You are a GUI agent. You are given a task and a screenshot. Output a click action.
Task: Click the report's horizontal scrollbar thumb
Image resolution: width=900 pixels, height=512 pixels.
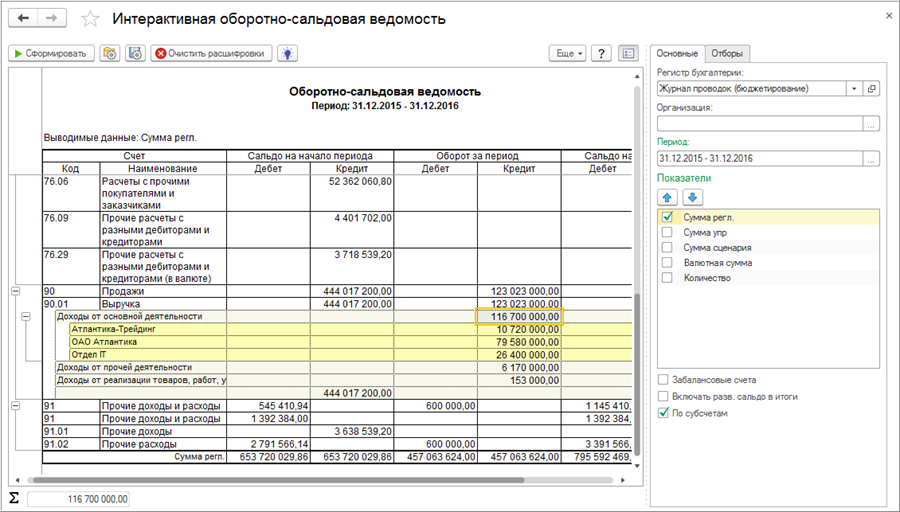pos(278,480)
